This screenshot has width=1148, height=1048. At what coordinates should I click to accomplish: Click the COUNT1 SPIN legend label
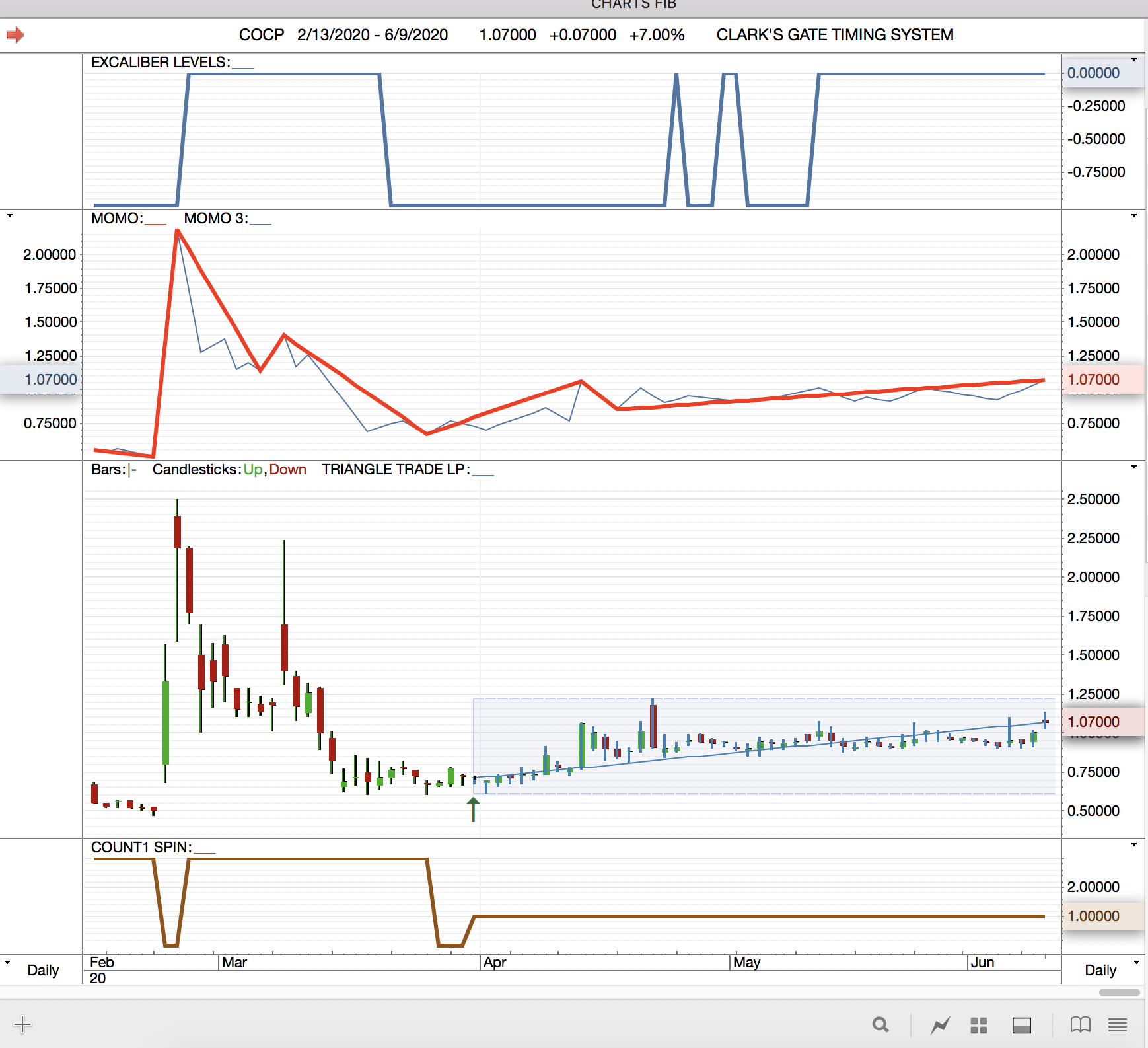(x=141, y=848)
